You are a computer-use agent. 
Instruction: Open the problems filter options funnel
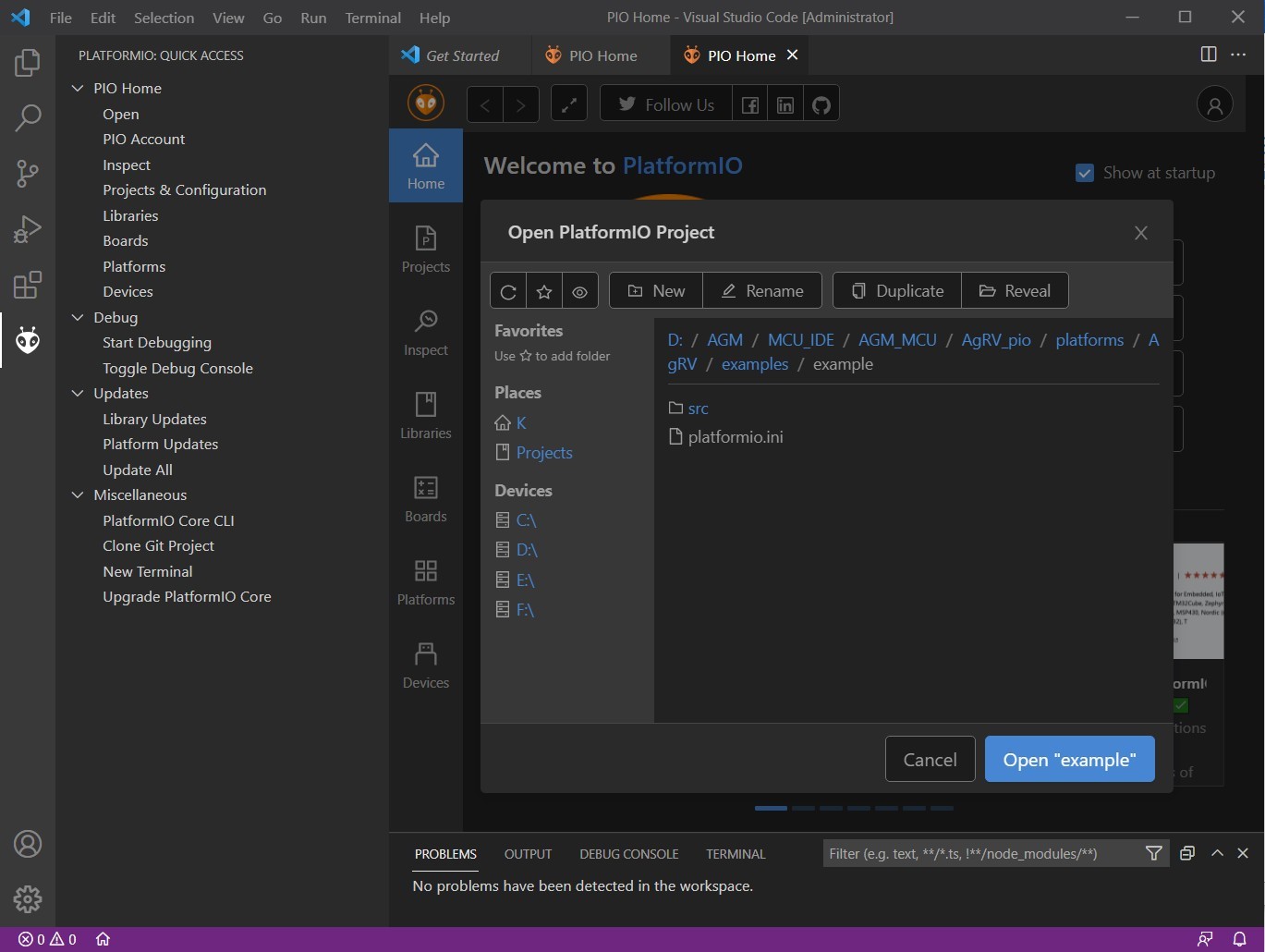[x=1154, y=853]
